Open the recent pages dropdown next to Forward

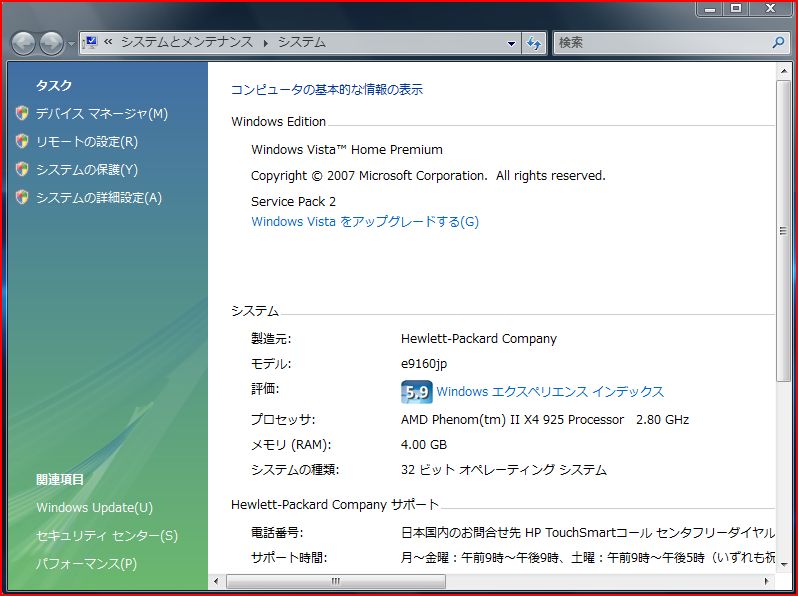coord(71,44)
